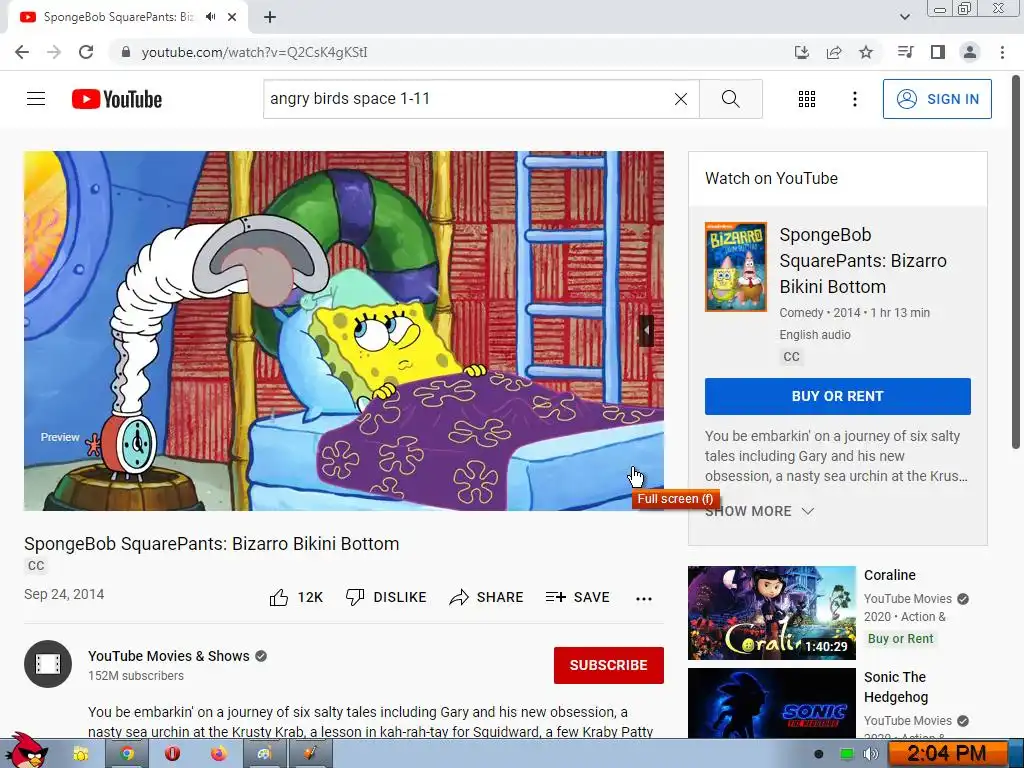The width and height of the screenshot is (1024, 768).
Task: Click the SIGN IN button
Action: [937, 99]
